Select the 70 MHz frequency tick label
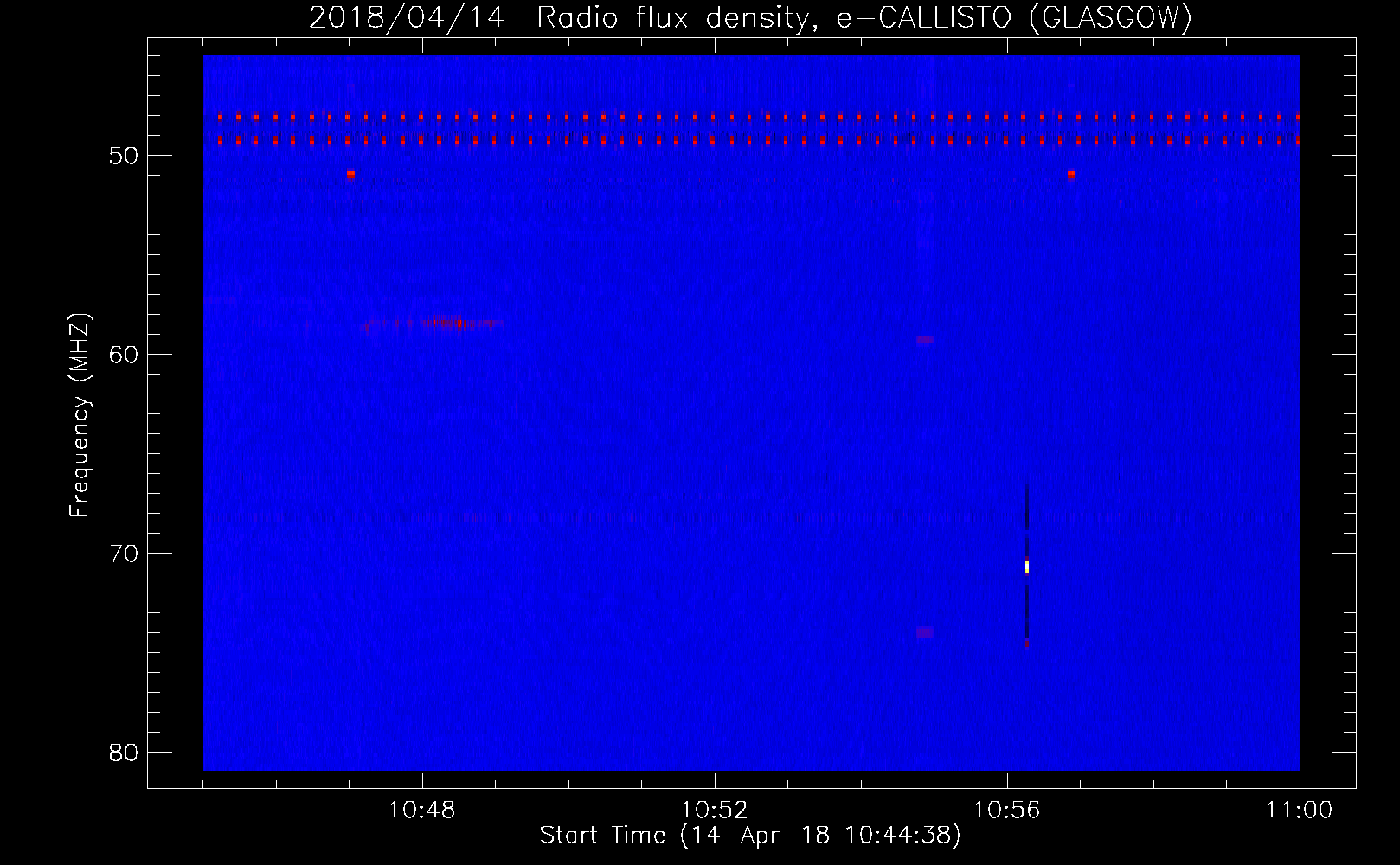This screenshot has width=1400, height=865. (124, 554)
